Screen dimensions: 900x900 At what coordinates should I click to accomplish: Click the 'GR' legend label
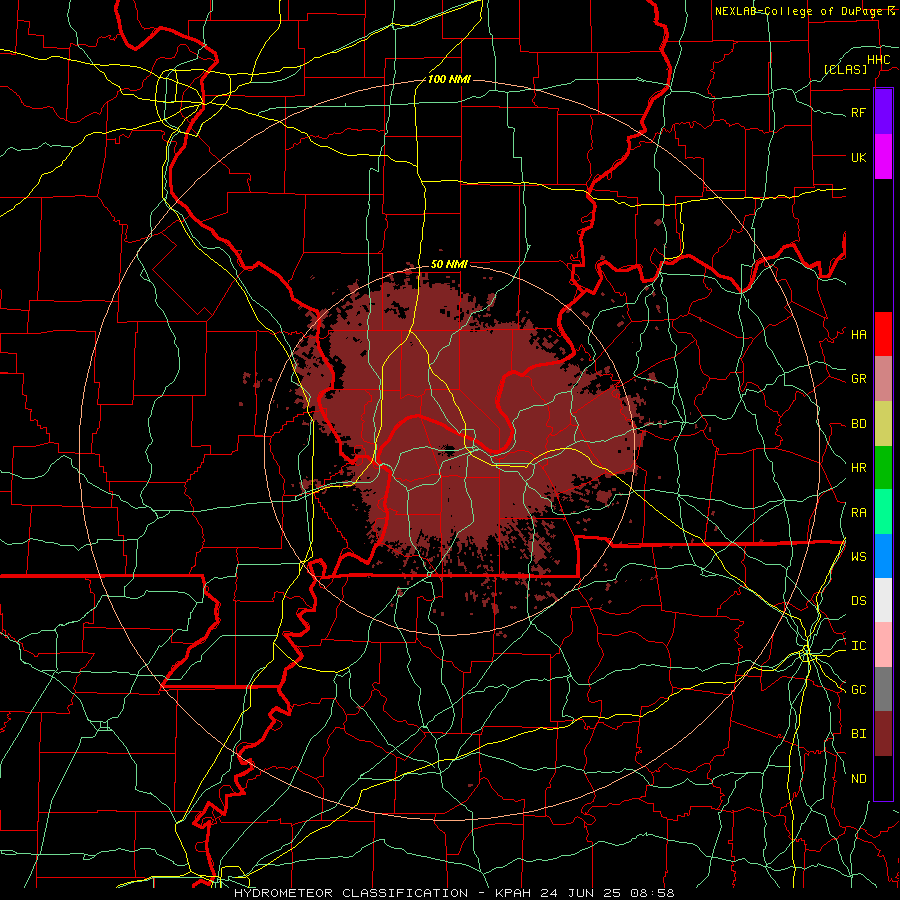[x=859, y=379]
